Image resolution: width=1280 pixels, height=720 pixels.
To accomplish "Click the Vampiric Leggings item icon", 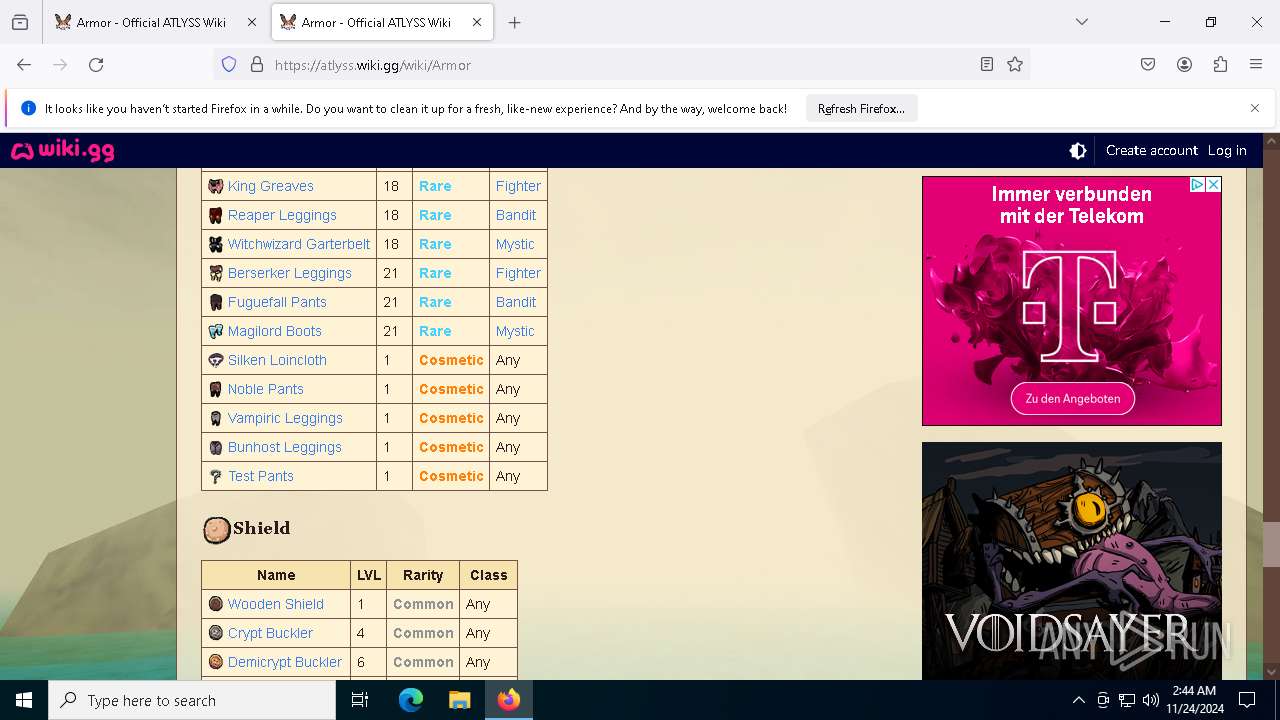I will pyautogui.click(x=215, y=418).
